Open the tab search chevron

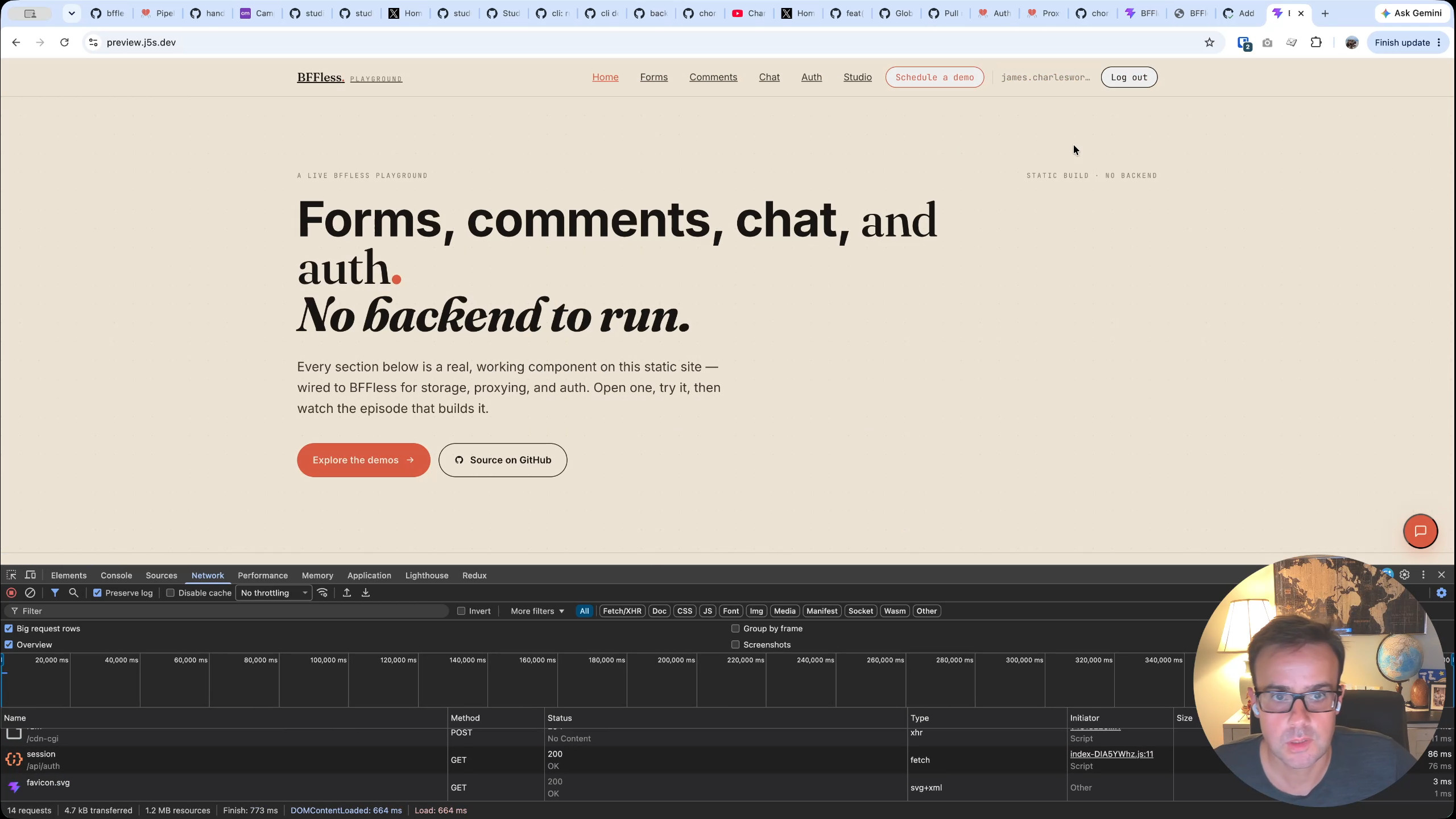coord(72,13)
